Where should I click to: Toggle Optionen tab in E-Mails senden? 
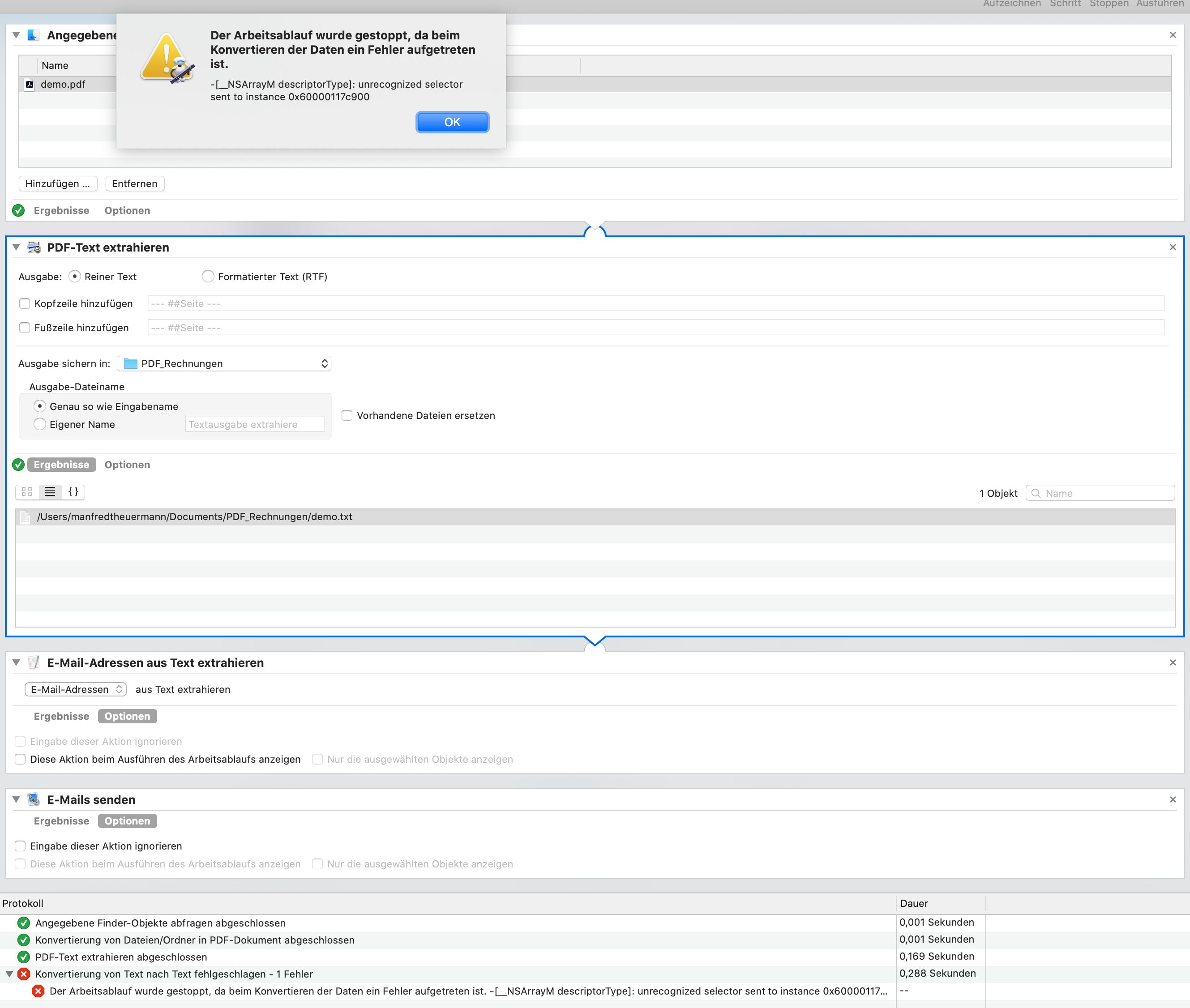click(128, 820)
